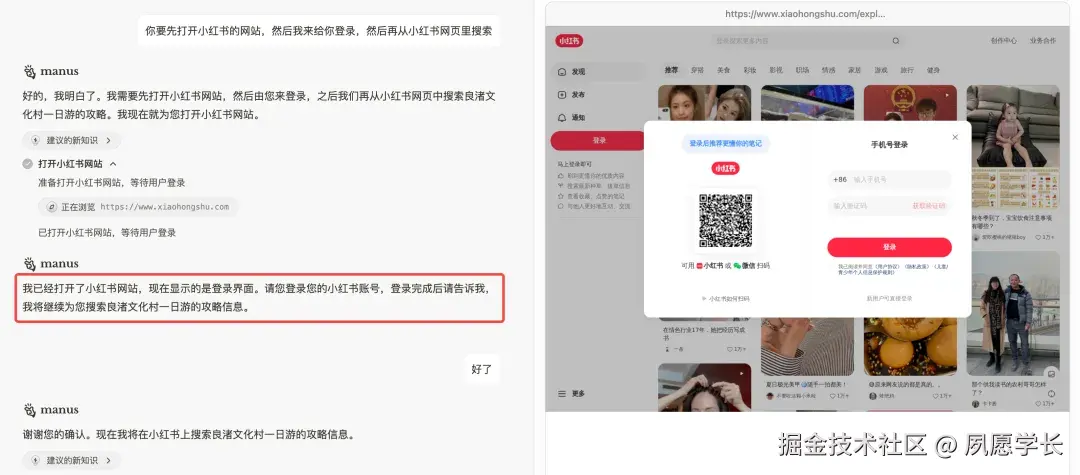Click the QR code in the login dialog
The width and height of the screenshot is (1080, 475).
725,220
